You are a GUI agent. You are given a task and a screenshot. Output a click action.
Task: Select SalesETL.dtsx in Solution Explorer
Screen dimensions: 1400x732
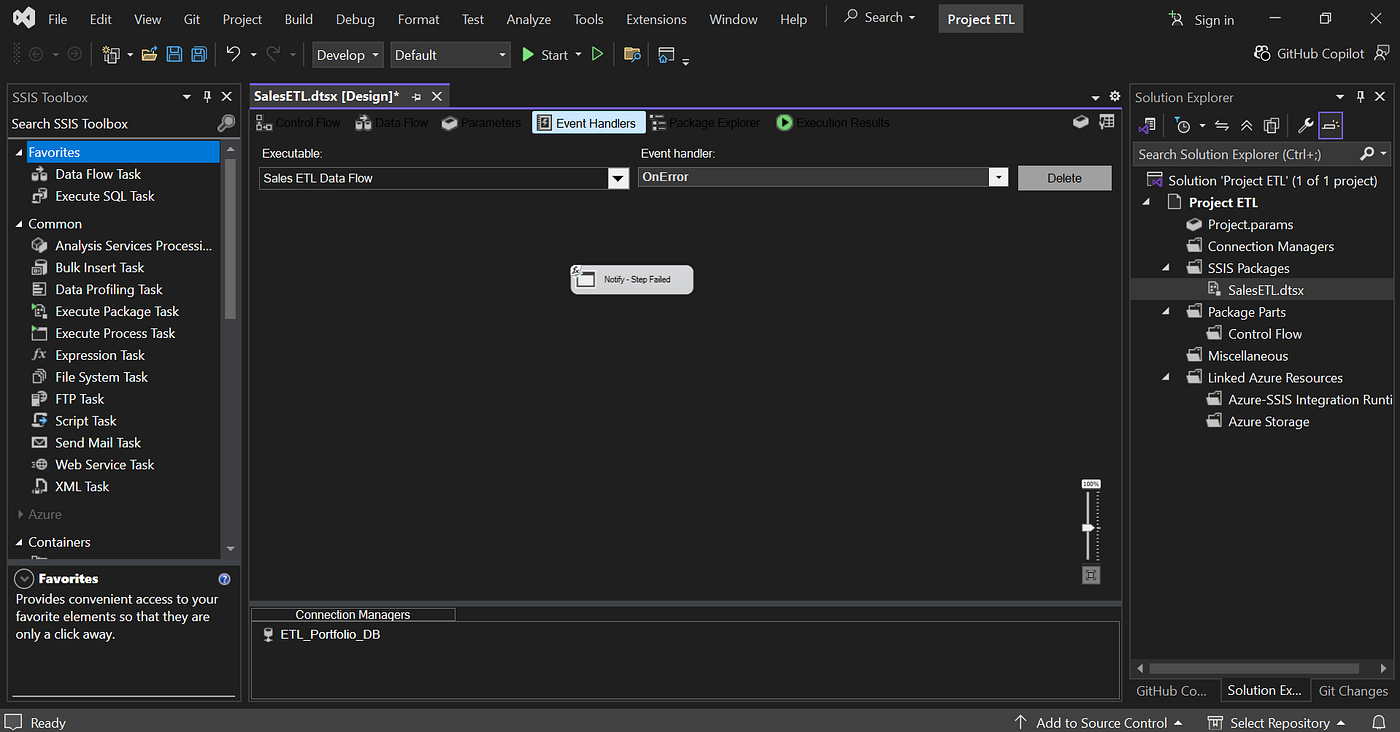point(1266,290)
